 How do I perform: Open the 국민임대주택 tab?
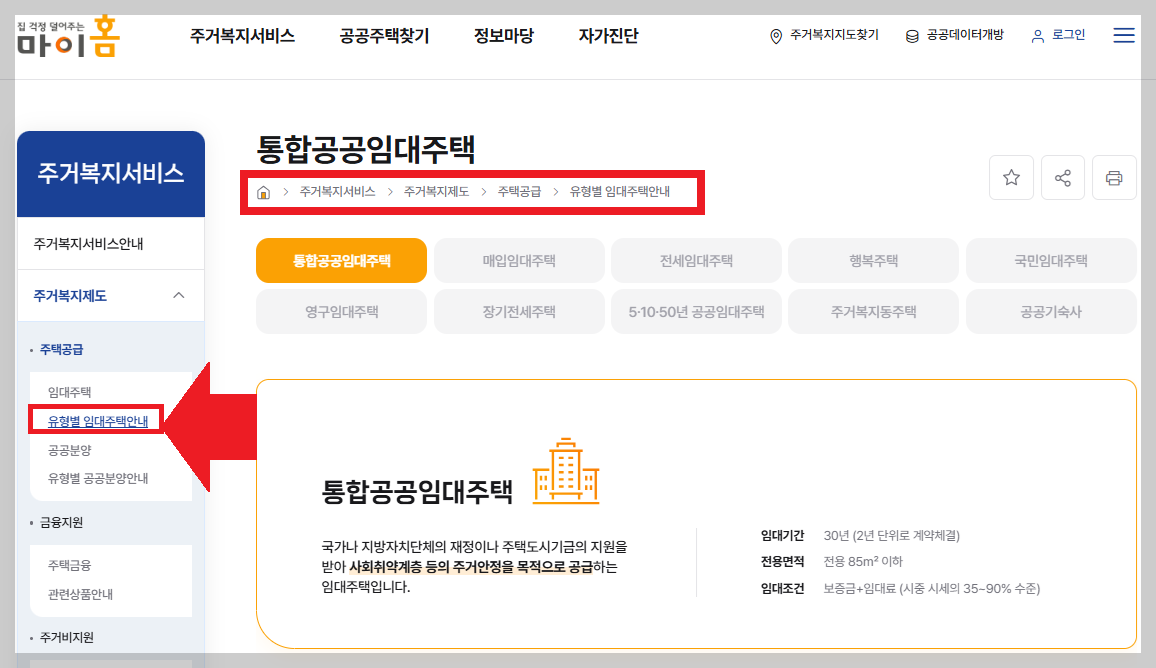[1050, 260]
